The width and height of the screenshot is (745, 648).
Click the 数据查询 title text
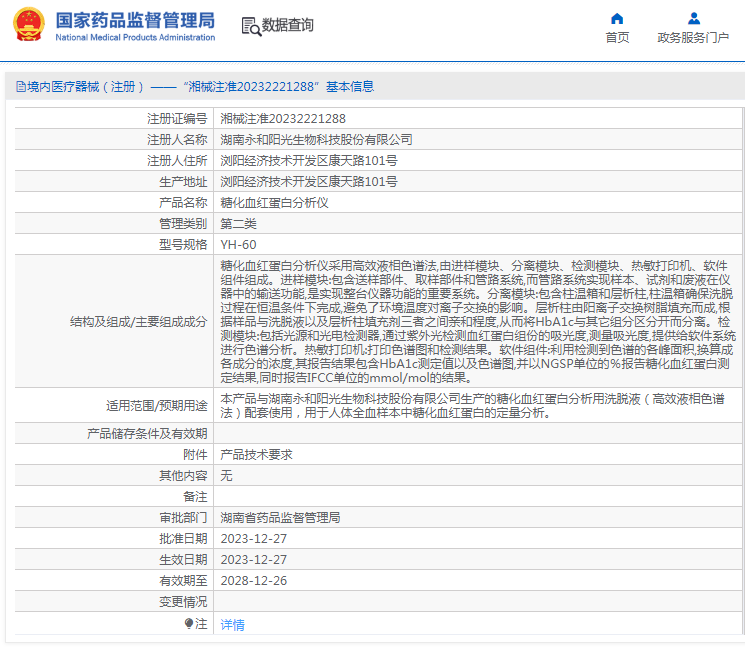click(287, 25)
